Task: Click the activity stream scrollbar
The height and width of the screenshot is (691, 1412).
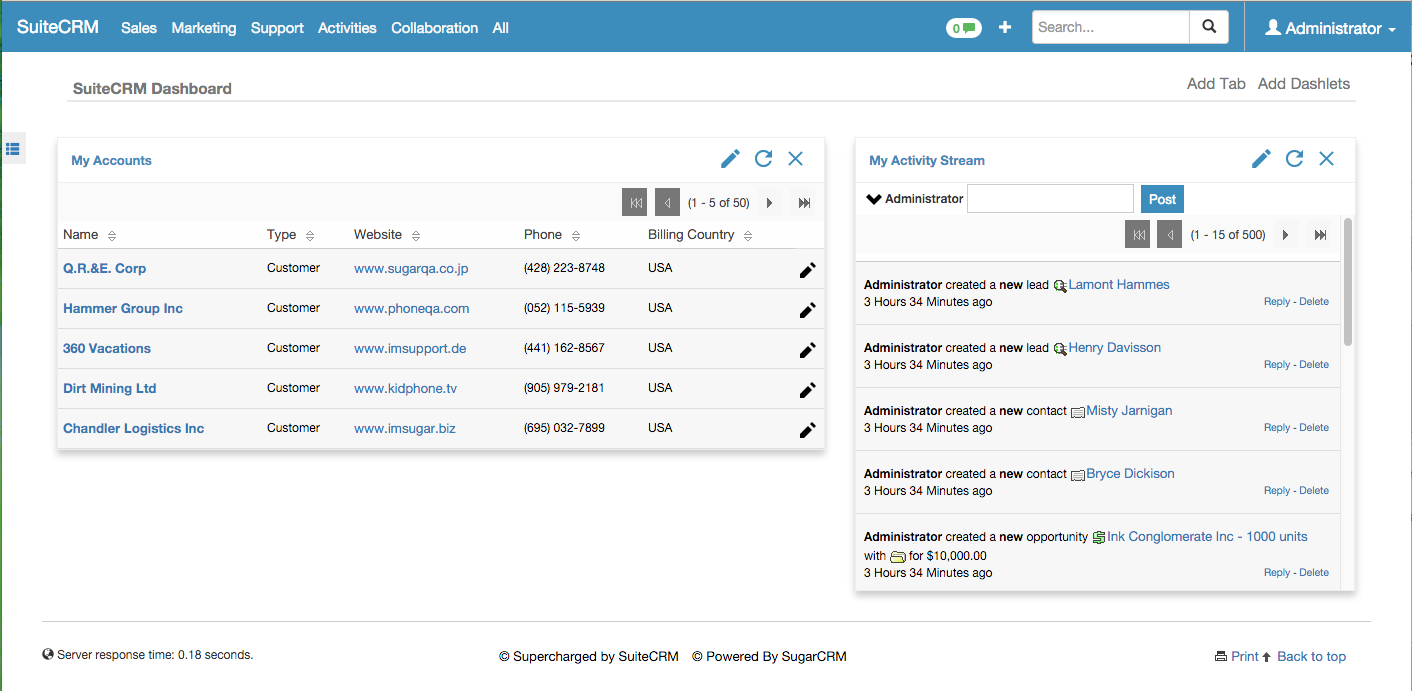Action: point(1348,282)
